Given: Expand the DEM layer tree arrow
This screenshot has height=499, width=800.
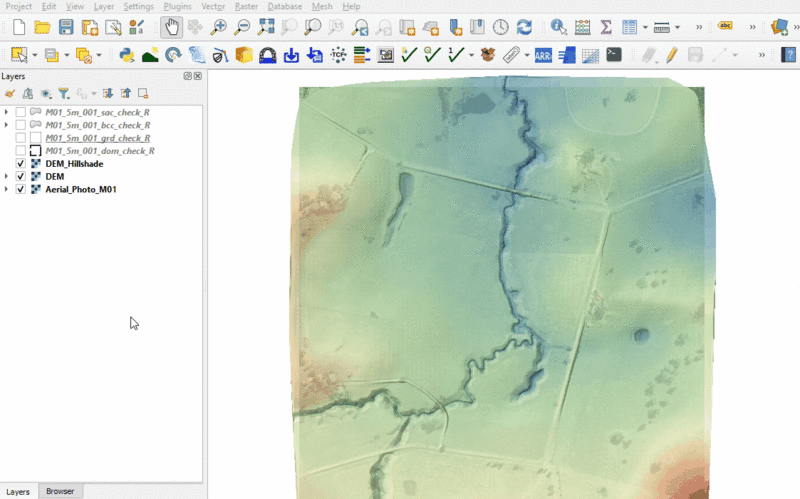Looking at the screenshot, I should [7, 176].
